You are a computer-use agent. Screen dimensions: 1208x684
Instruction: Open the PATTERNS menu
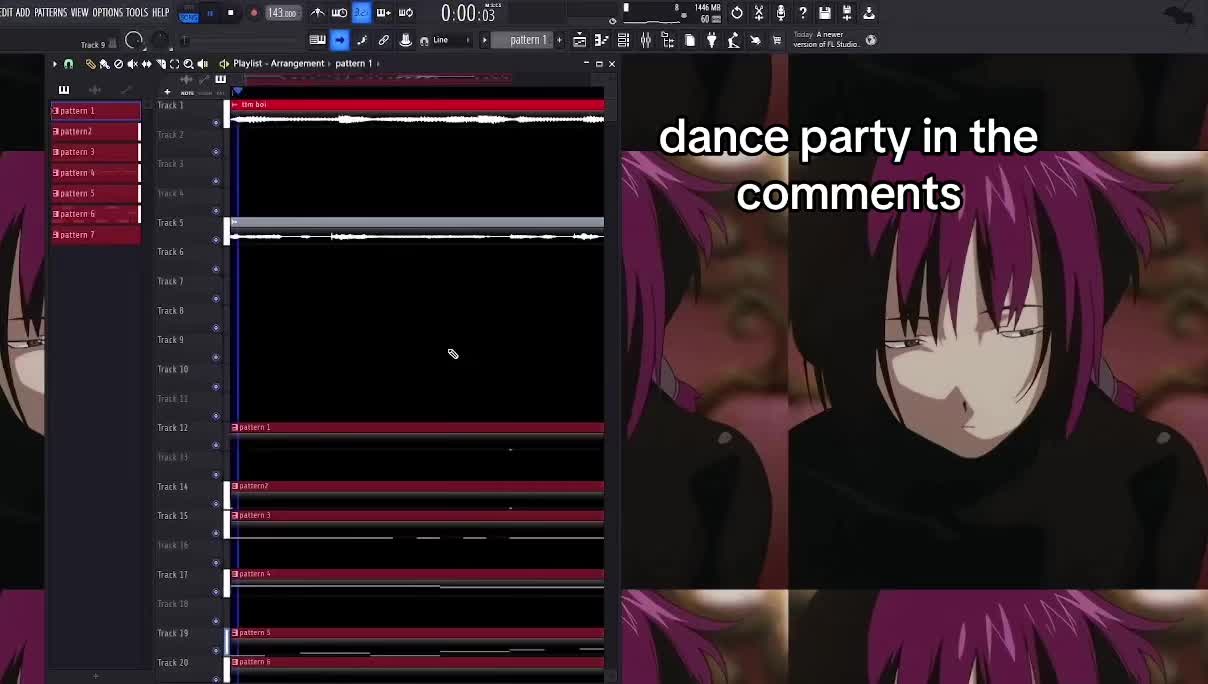51,12
